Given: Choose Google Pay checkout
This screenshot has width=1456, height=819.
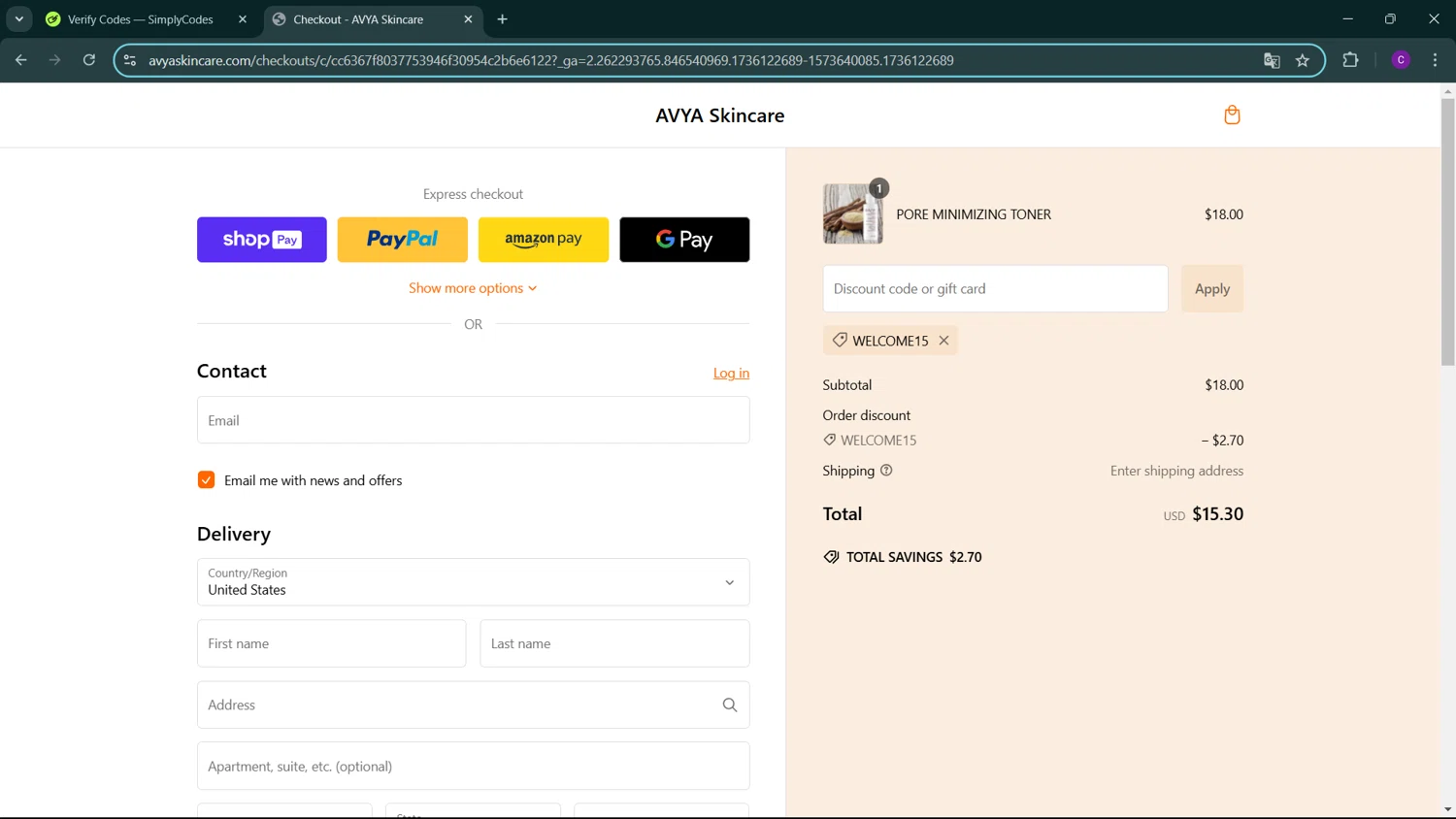Looking at the screenshot, I should click(684, 240).
